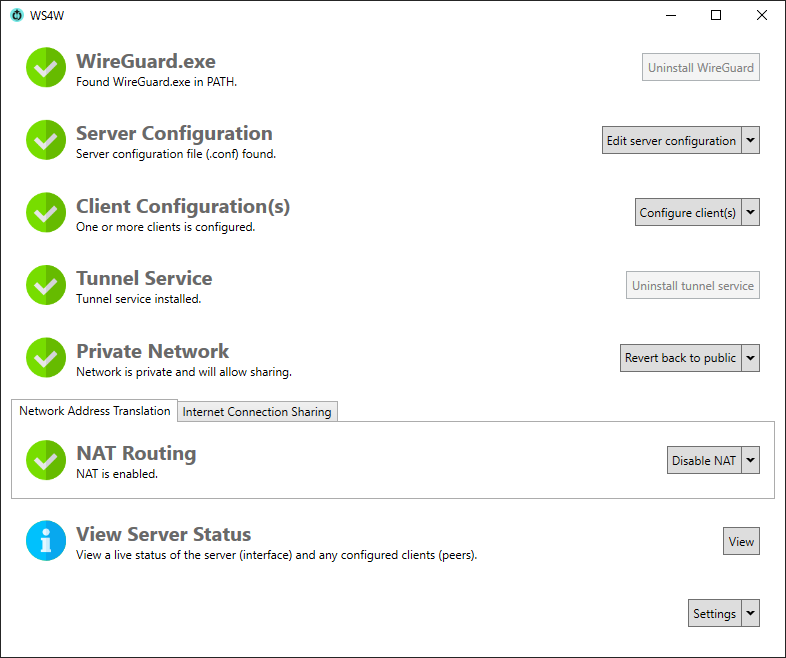Switch to the Internet Connection Sharing tab
Screen dimensions: 786x658
(x=257, y=412)
